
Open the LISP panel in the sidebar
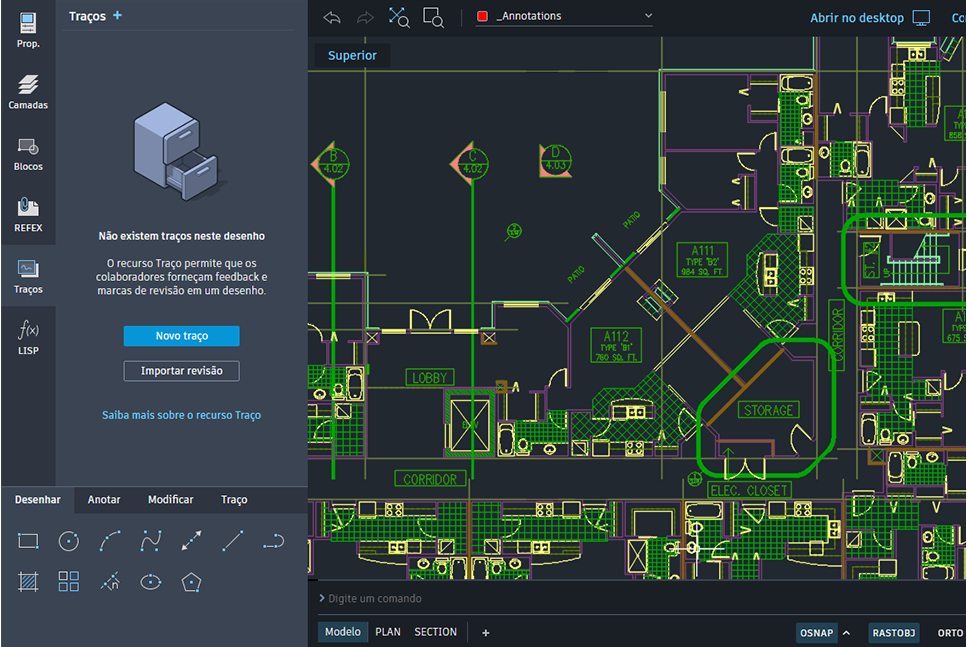(28, 337)
